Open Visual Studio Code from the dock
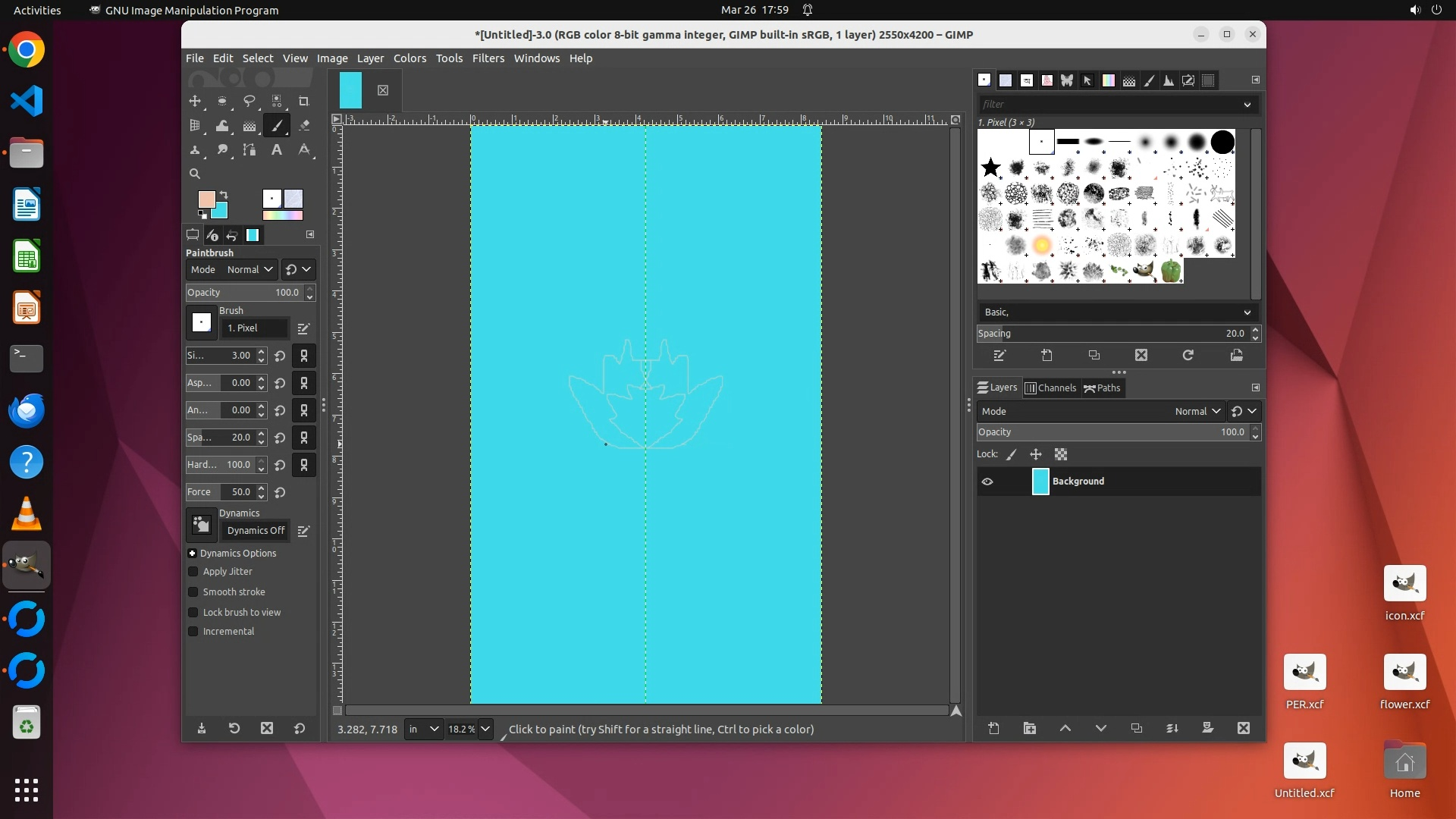The width and height of the screenshot is (1456, 819). click(x=27, y=102)
